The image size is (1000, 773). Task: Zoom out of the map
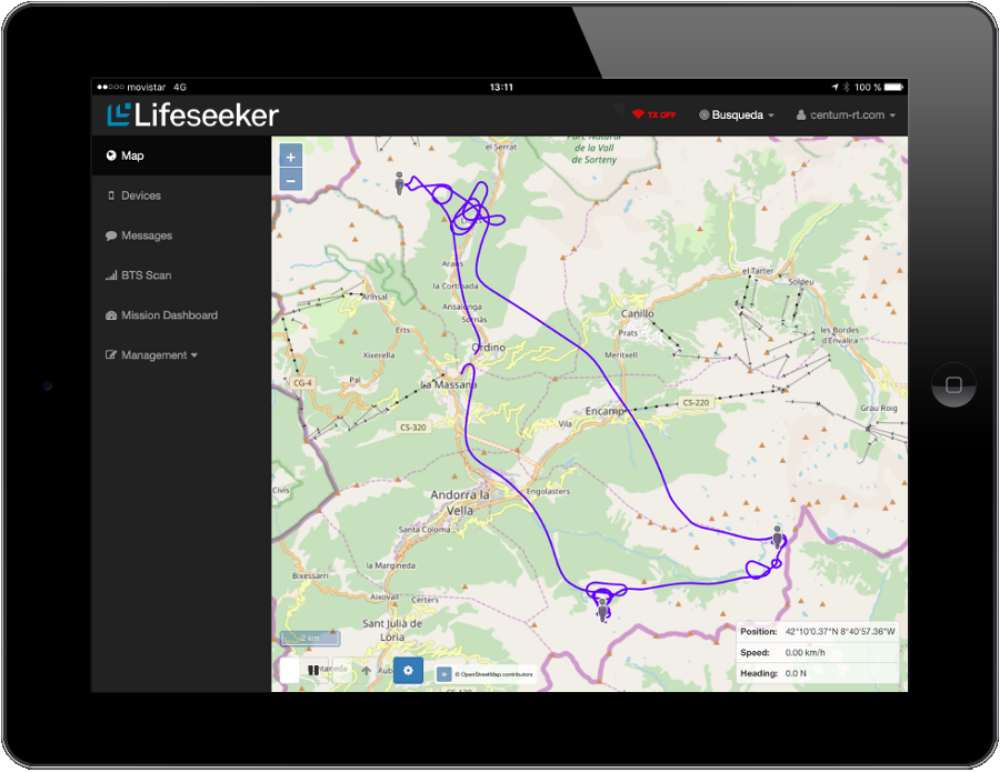[x=290, y=180]
